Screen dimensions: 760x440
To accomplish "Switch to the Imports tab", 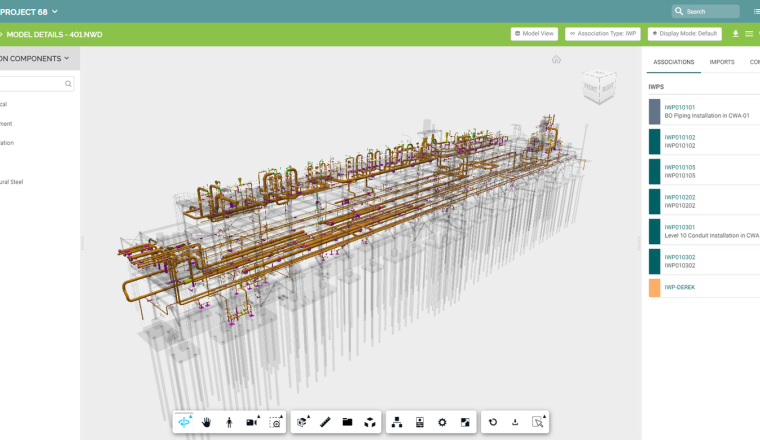I will [722, 62].
